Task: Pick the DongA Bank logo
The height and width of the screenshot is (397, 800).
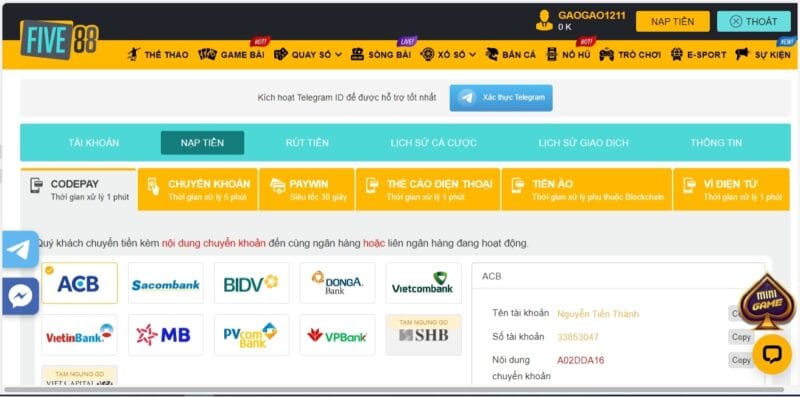Action: point(337,283)
